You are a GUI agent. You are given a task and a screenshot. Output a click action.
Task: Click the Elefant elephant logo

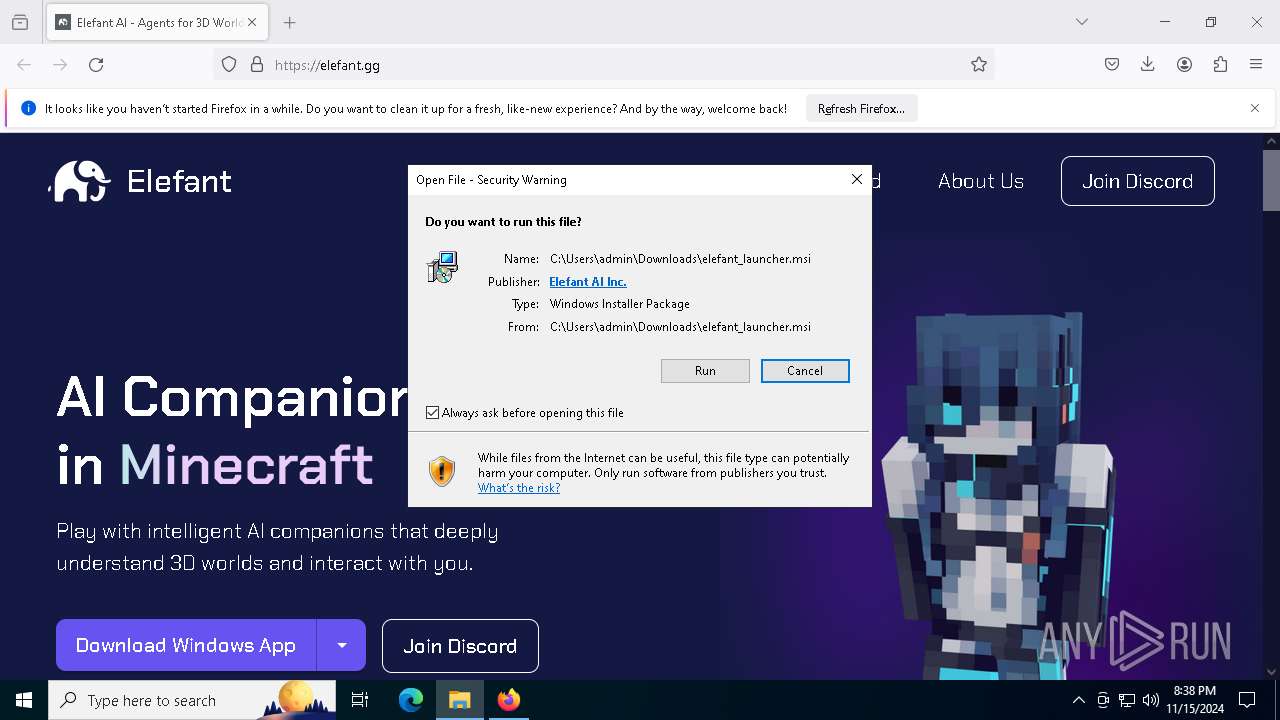click(79, 181)
